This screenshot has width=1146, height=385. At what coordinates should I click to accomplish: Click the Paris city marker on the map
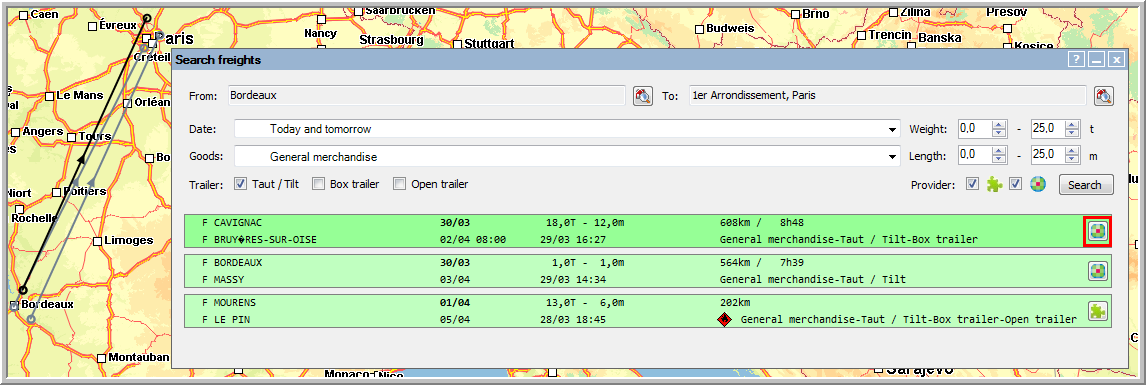[x=160, y=35]
